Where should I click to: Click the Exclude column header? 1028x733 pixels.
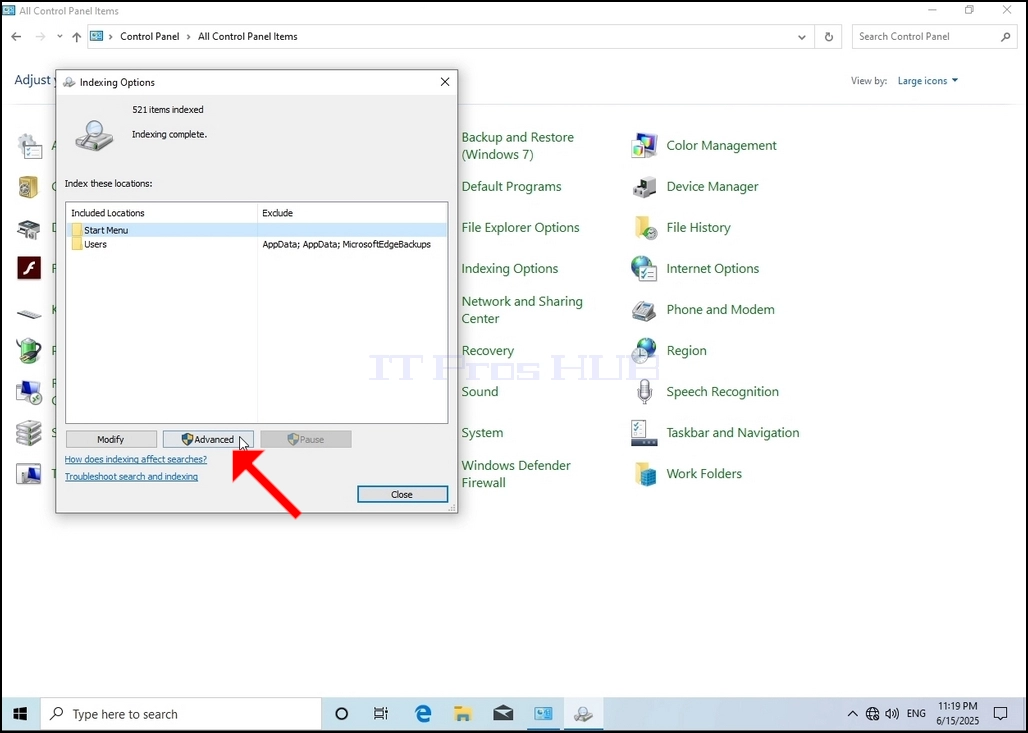tap(352, 213)
